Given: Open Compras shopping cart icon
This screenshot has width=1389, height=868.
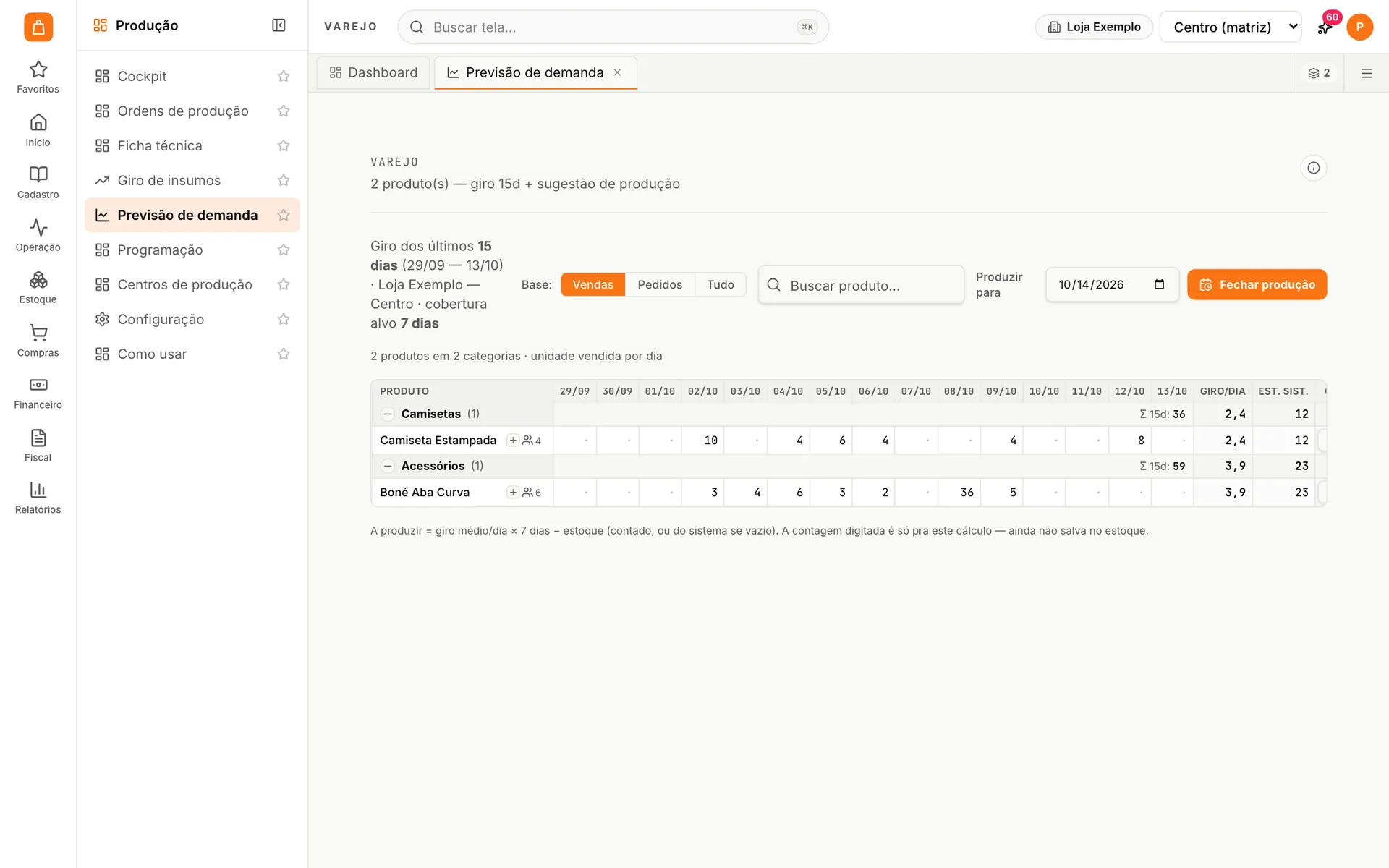Looking at the screenshot, I should [38, 341].
